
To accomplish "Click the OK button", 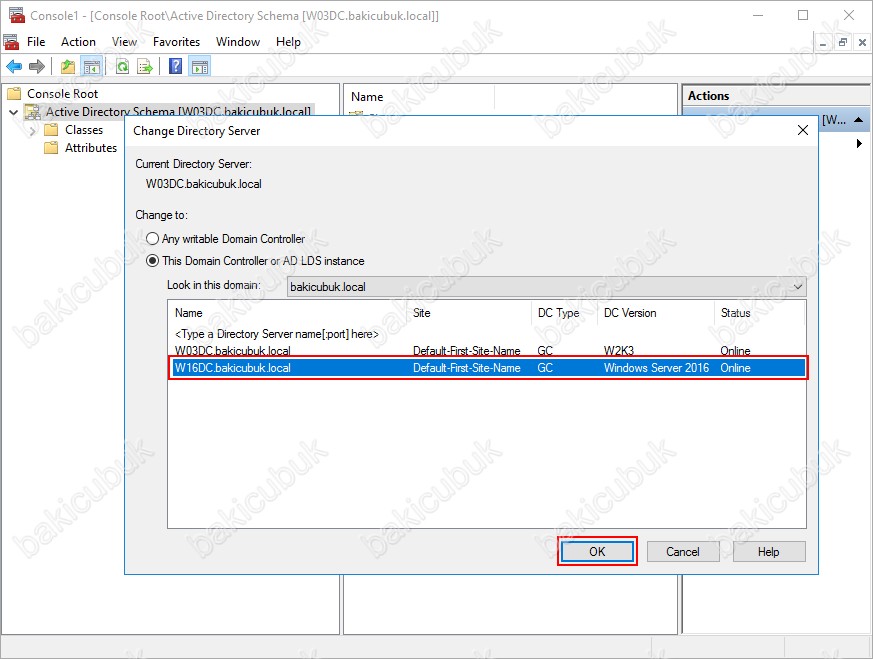I will coord(597,552).
